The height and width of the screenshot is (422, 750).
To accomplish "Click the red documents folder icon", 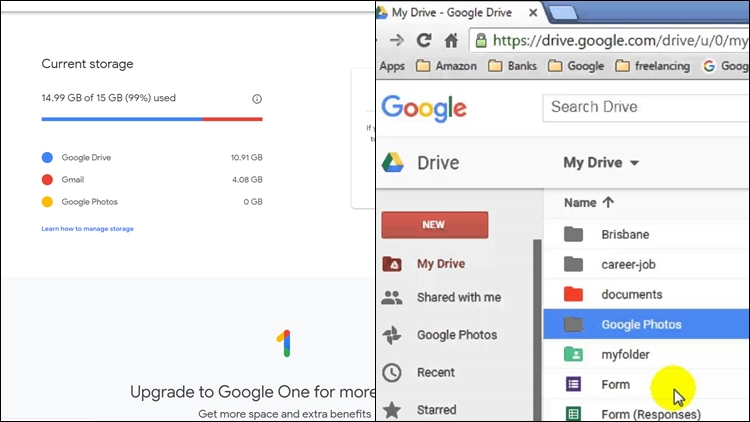I will 573,294.
